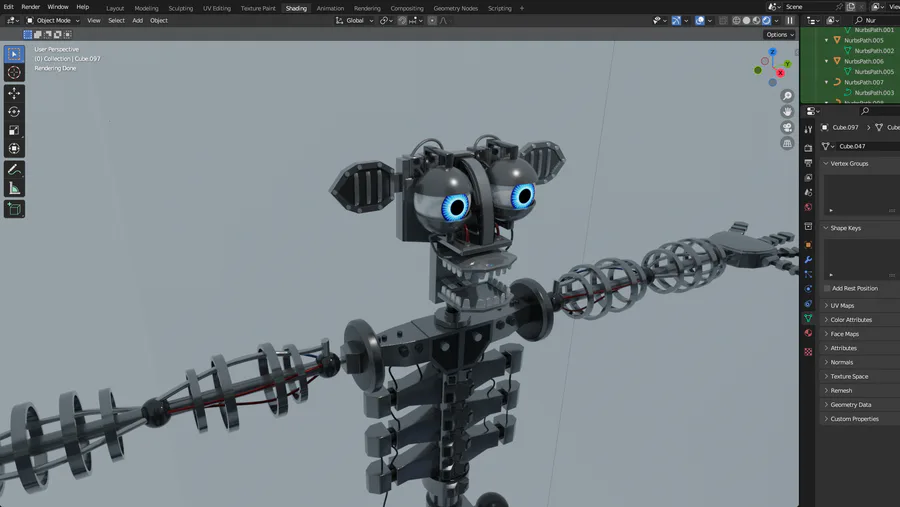Toggle Show Gizmo button in header
This screenshot has width=900, height=507.
(676, 21)
